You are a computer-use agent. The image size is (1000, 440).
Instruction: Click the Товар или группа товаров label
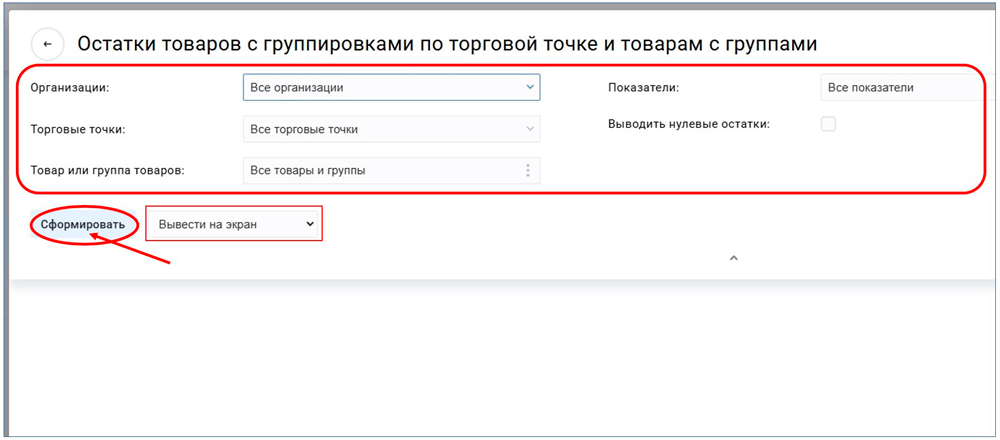point(108,170)
